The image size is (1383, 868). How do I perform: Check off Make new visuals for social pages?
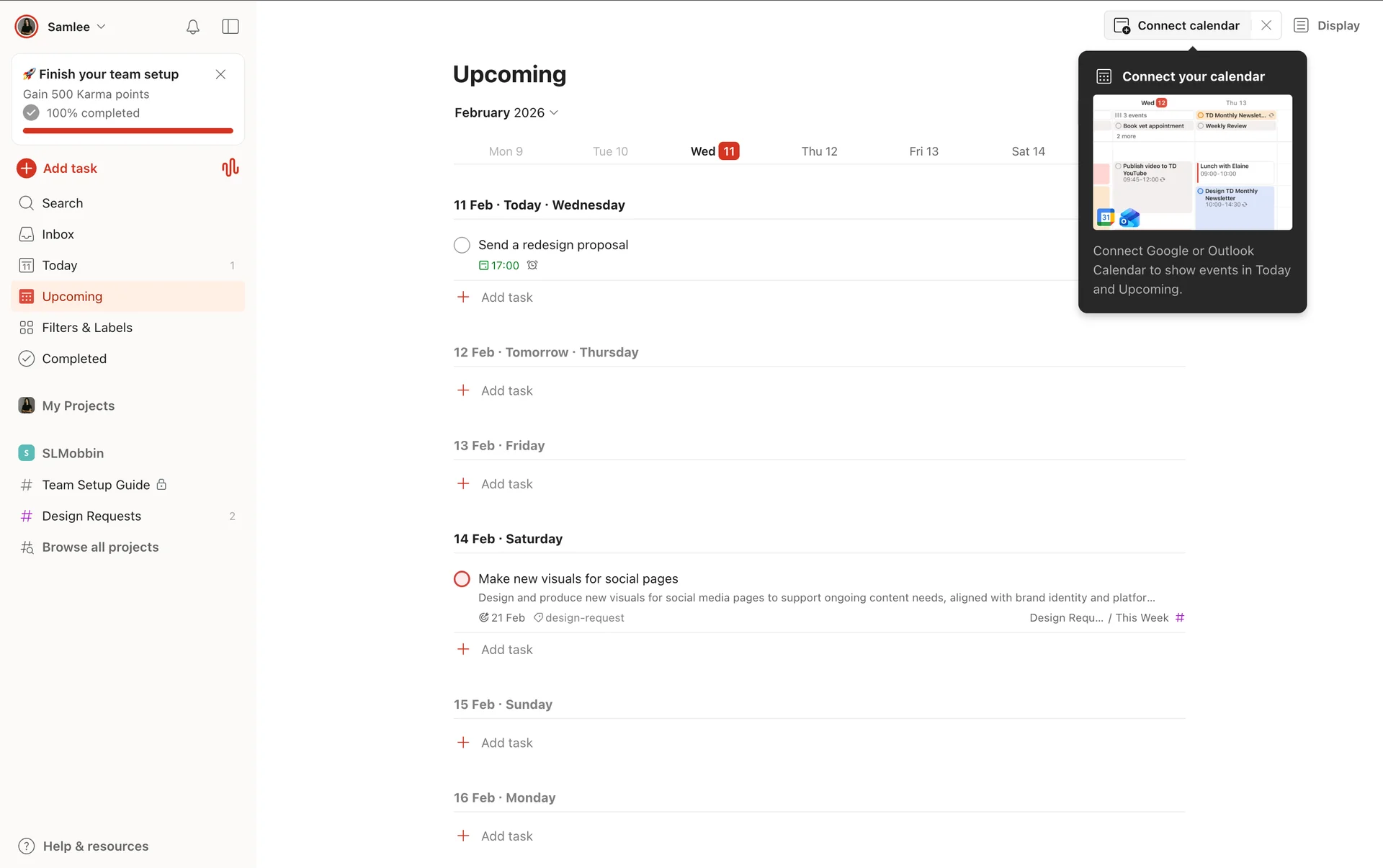[x=462, y=579]
